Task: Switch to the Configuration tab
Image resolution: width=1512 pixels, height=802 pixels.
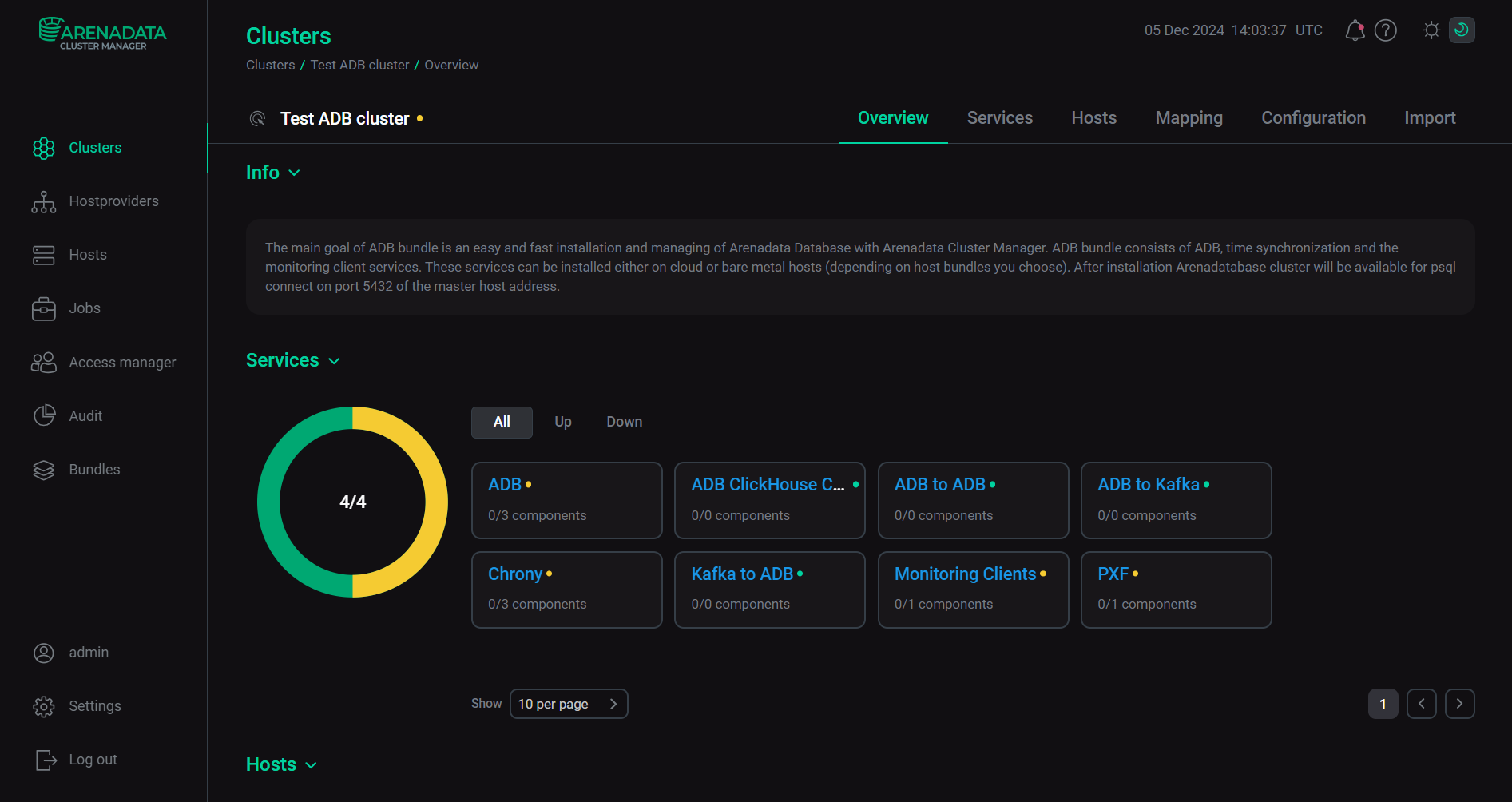Action: click(1314, 118)
